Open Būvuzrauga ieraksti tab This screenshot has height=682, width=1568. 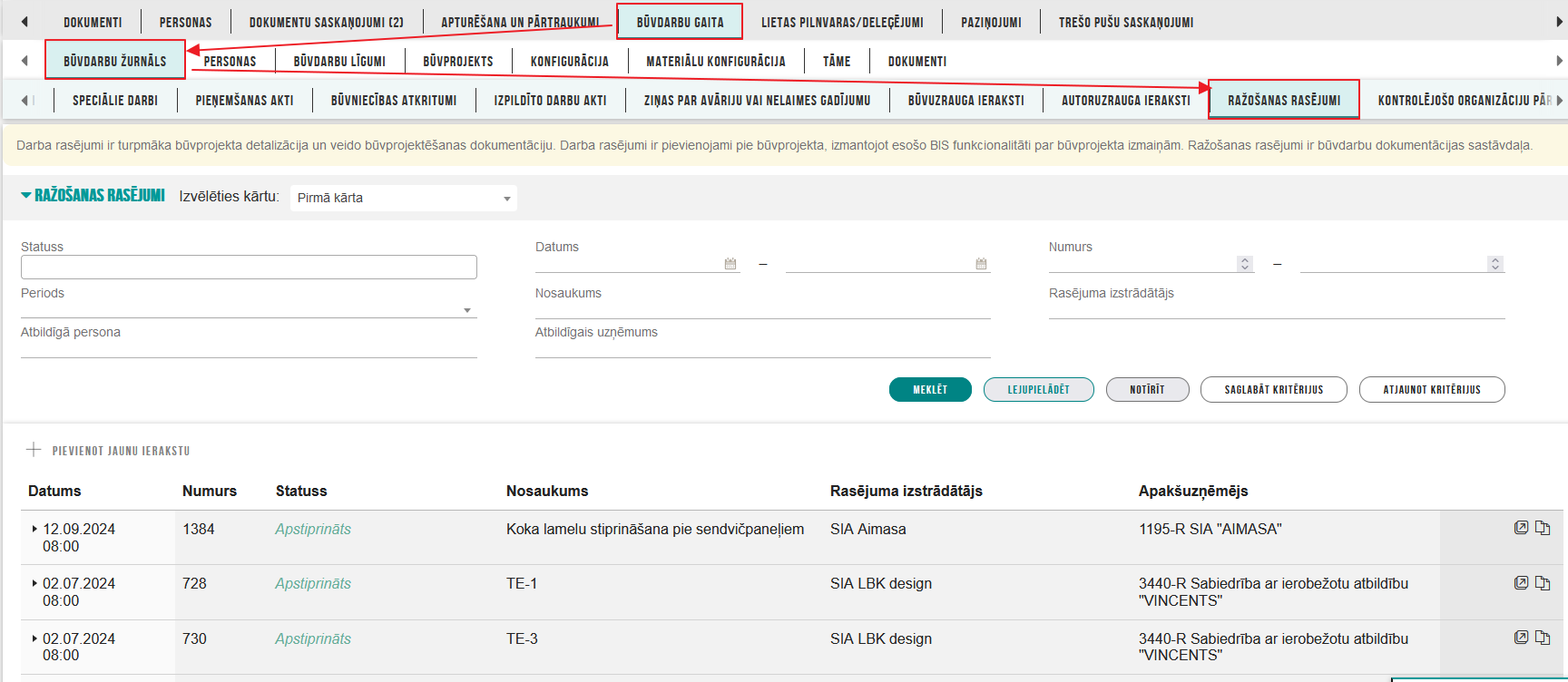pos(966,100)
